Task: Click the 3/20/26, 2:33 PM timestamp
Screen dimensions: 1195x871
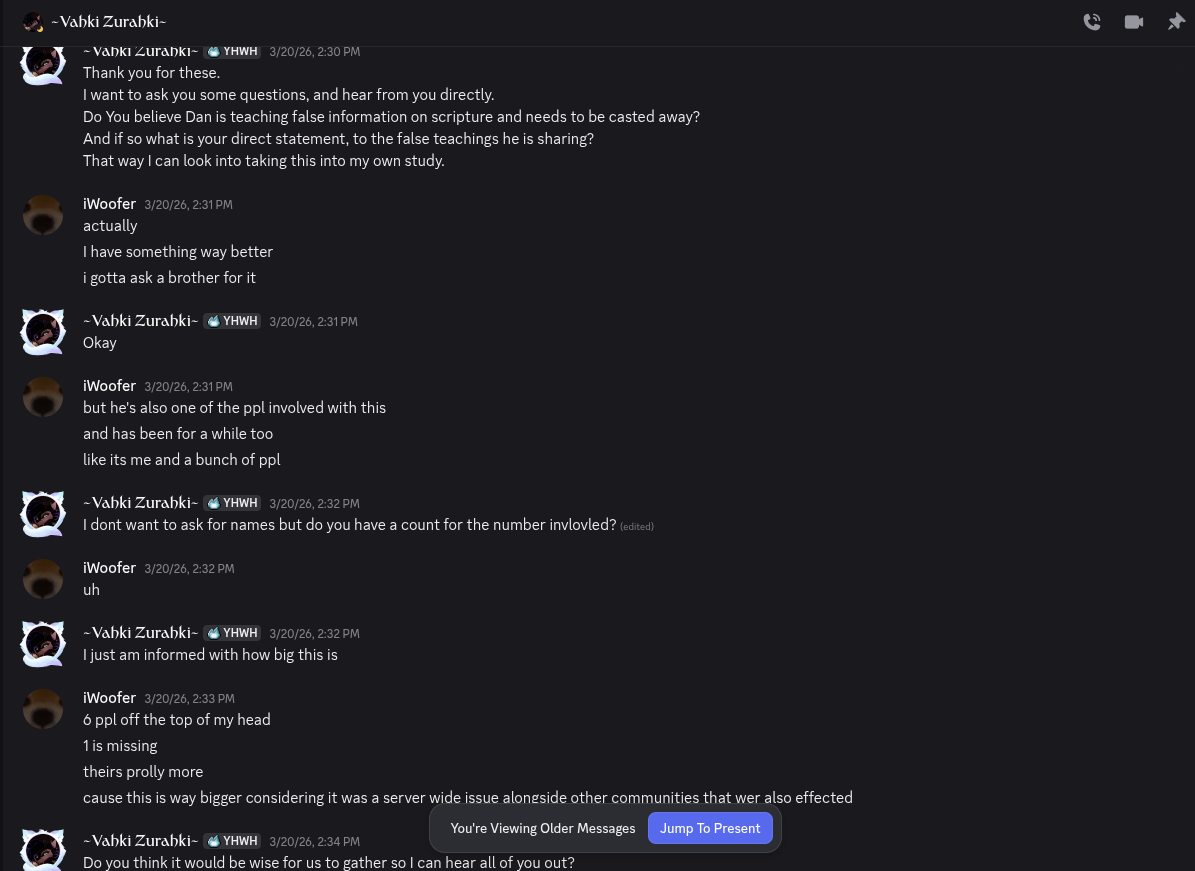Action: click(189, 699)
